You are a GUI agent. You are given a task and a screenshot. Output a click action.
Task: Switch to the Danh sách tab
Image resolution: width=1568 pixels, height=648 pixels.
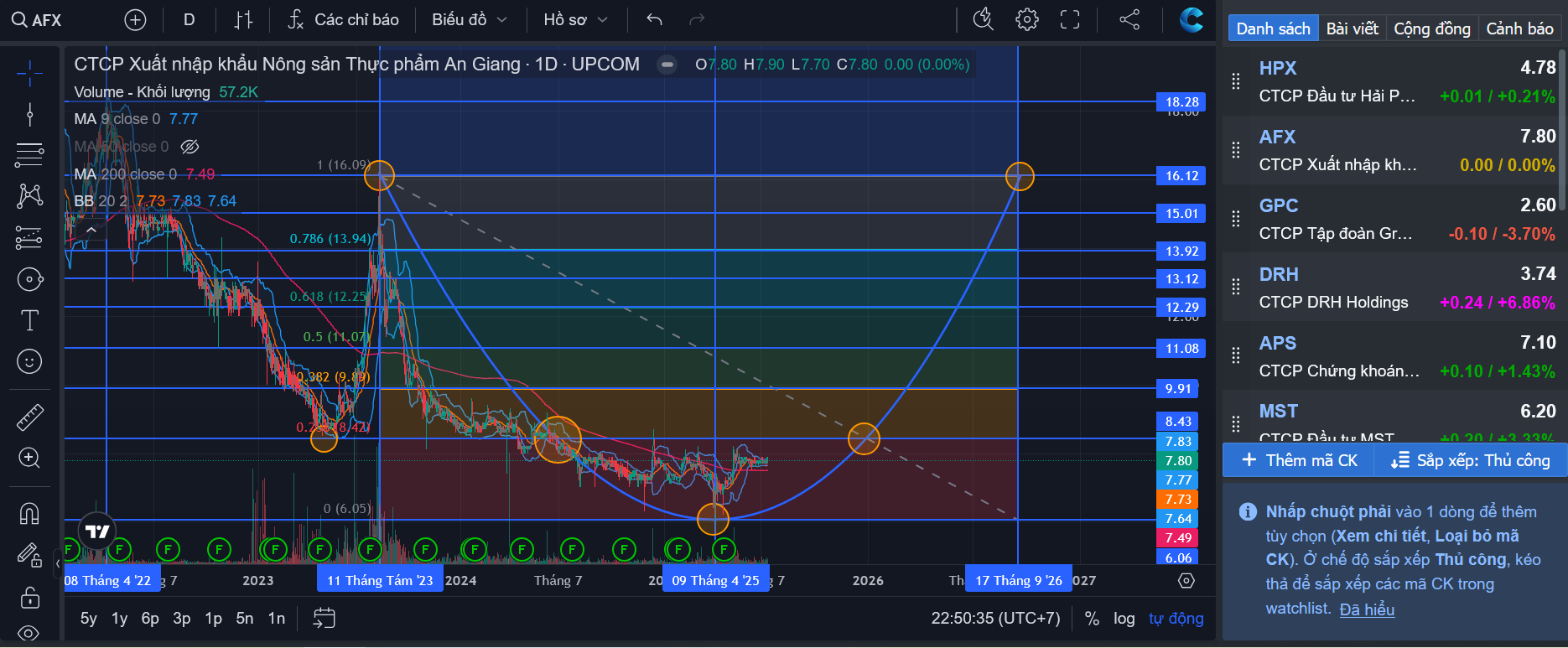coord(1273,29)
